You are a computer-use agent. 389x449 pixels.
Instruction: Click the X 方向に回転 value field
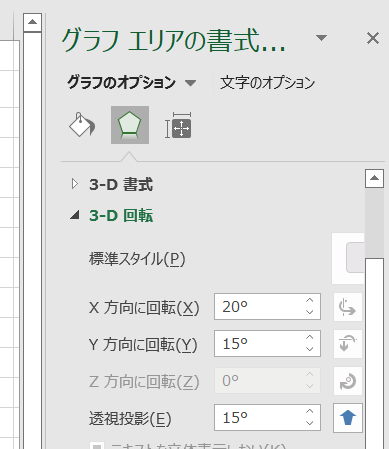tap(267, 307)
